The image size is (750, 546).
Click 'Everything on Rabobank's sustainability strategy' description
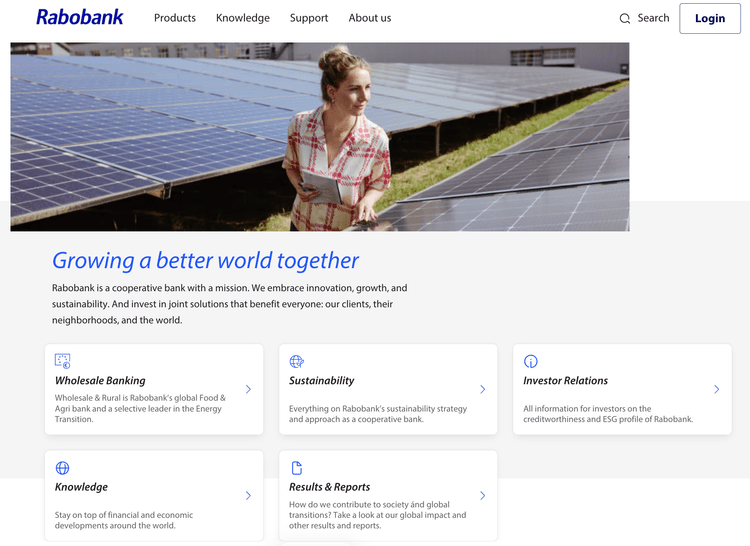pyautogui.click(x=378, y=414)
